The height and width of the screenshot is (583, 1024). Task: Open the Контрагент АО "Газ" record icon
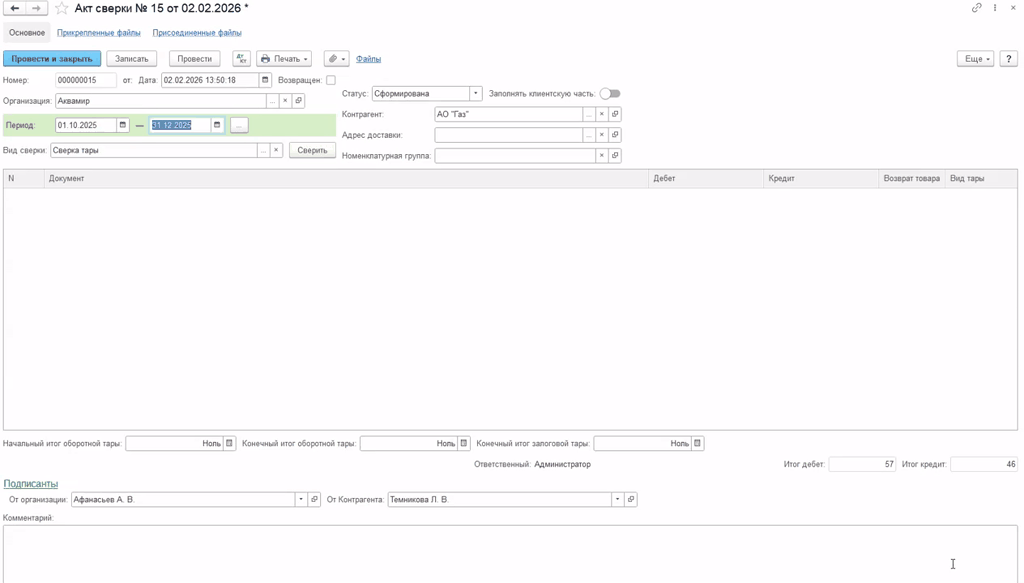click(615, 114)
